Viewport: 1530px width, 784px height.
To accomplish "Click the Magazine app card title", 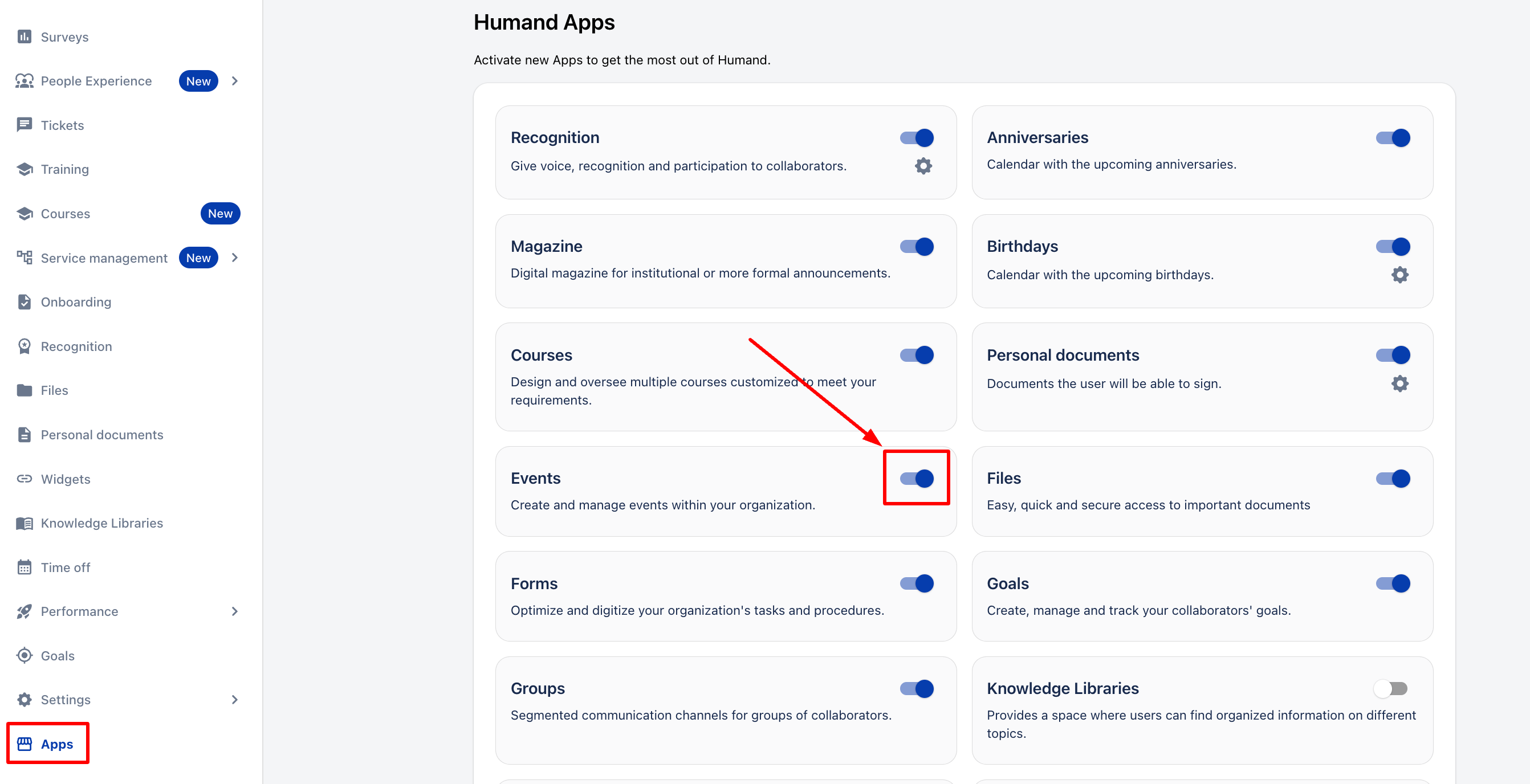I will [547, 246].
